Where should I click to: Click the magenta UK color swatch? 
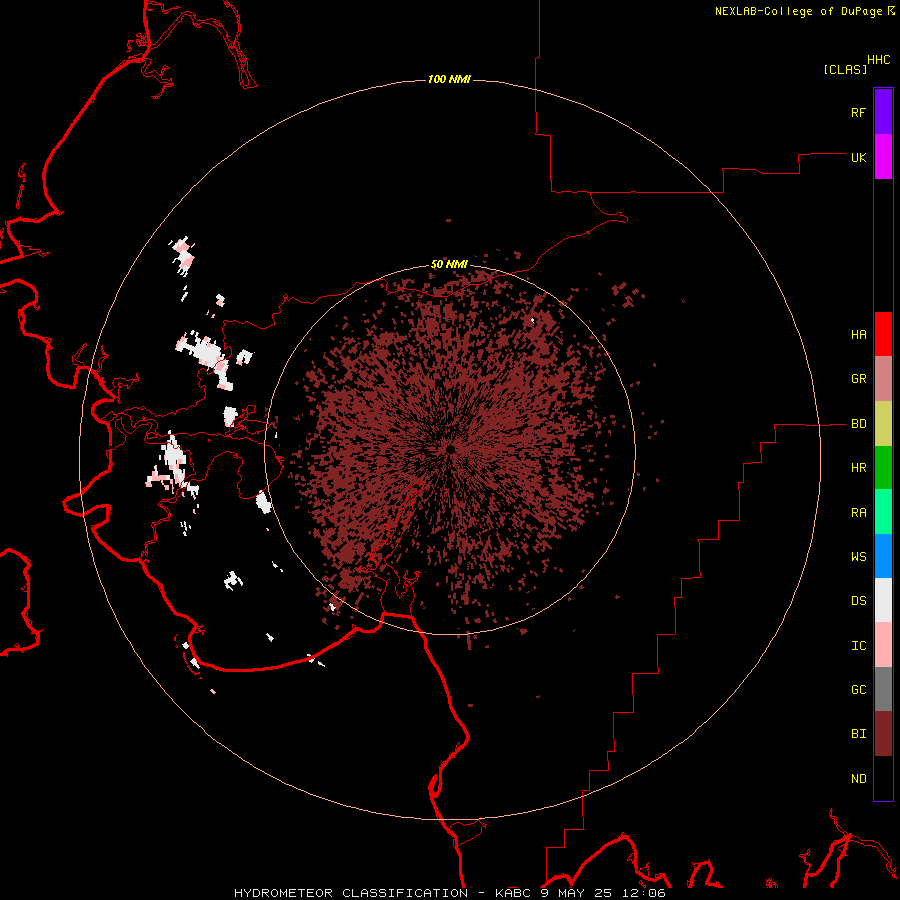[883, 157]
